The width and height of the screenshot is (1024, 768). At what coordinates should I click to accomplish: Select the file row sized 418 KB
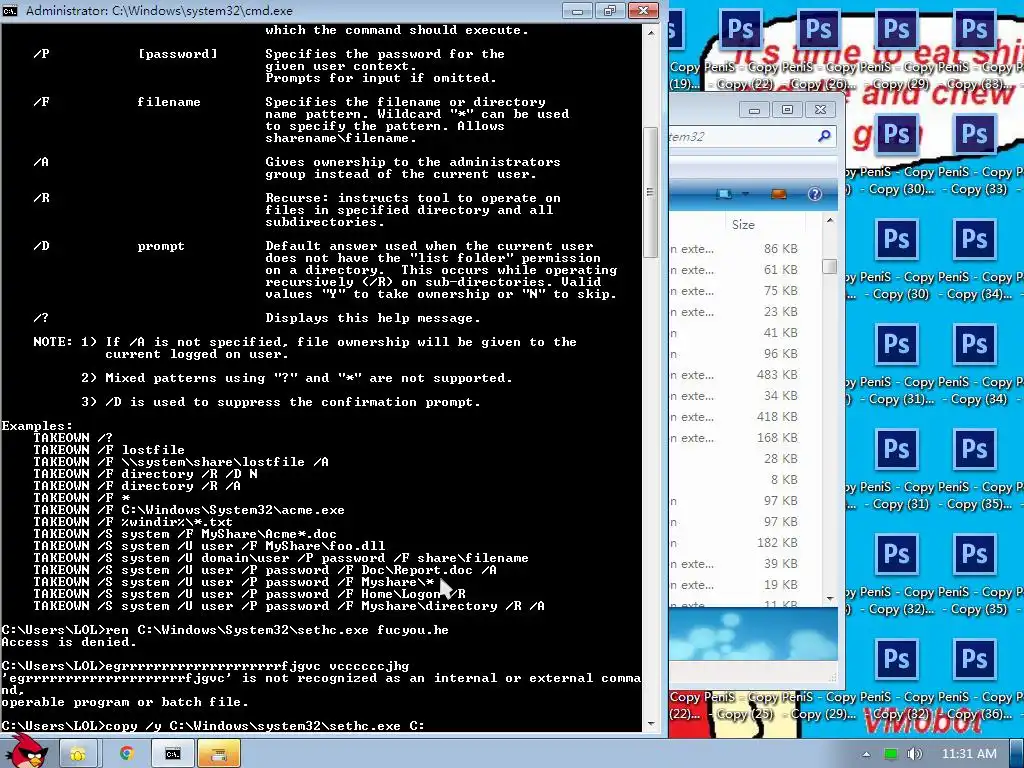click(736, 417)
